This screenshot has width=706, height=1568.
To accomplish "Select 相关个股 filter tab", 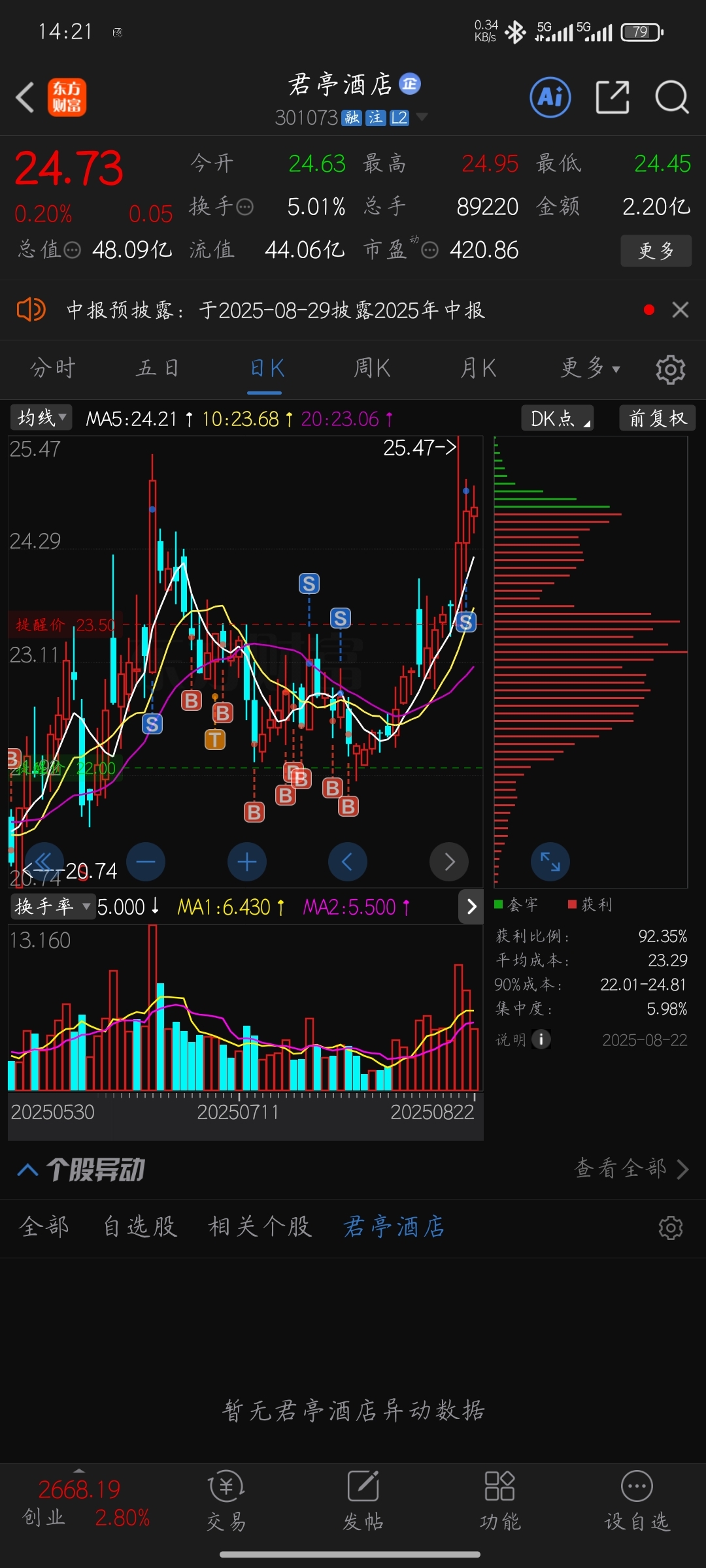I will pyautogui.click(x=260, y=1227).
